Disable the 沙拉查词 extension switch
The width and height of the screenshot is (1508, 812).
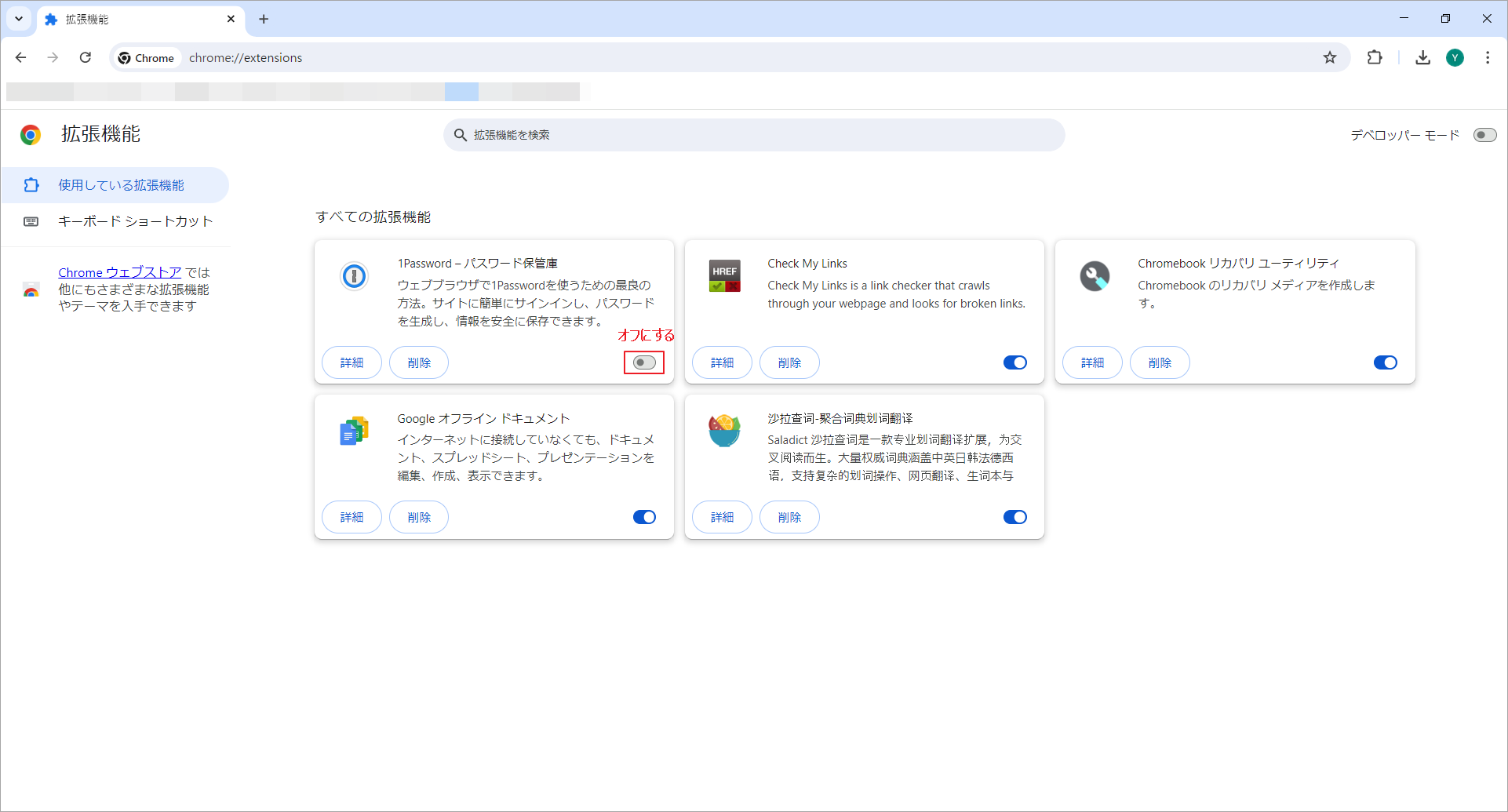coord(1014,517)
